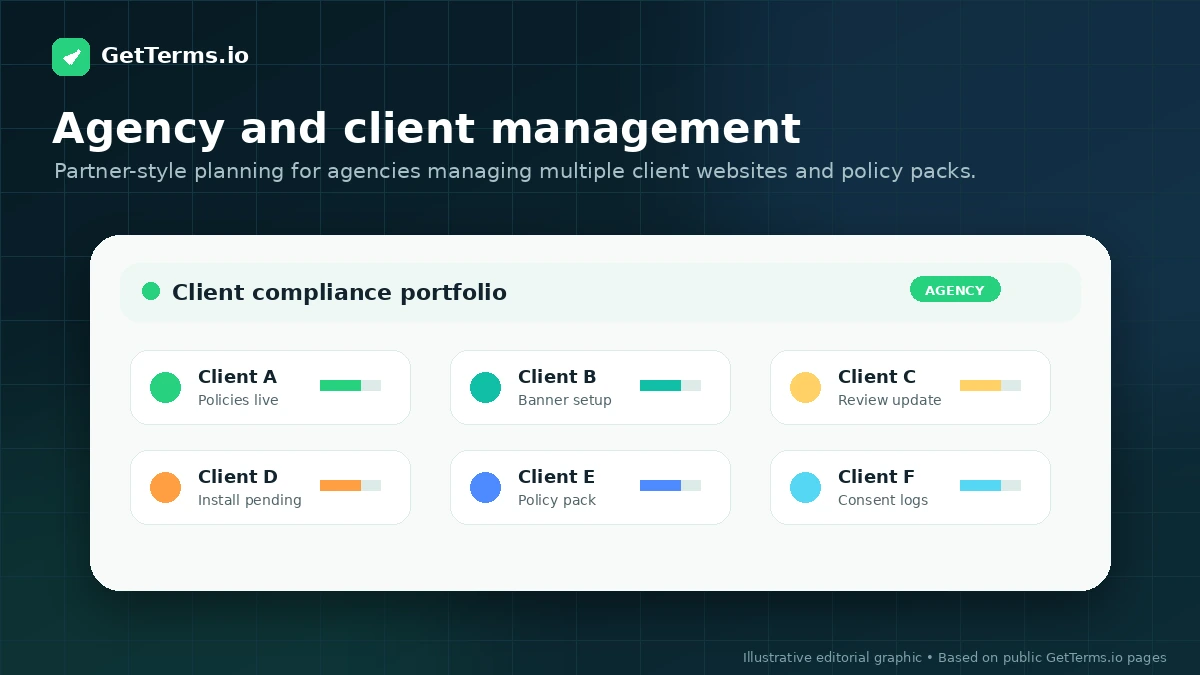Screen dimensions: 1200x675
Task: Click Client D orange status circle
Action: (166, 487)
